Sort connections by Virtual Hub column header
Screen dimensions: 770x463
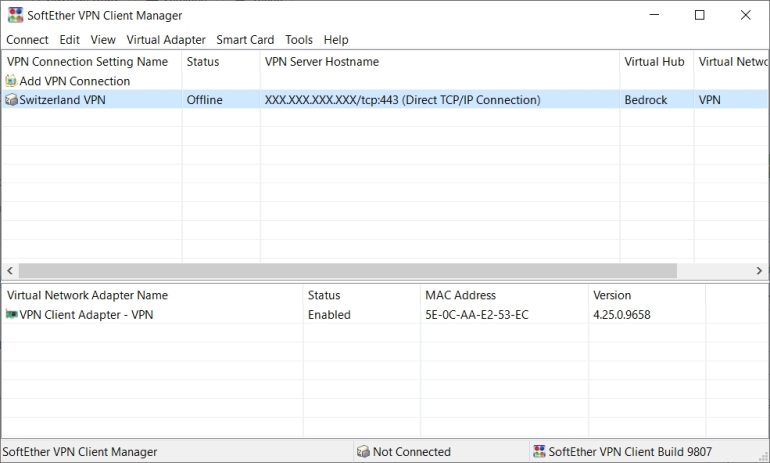coord(654,62)
